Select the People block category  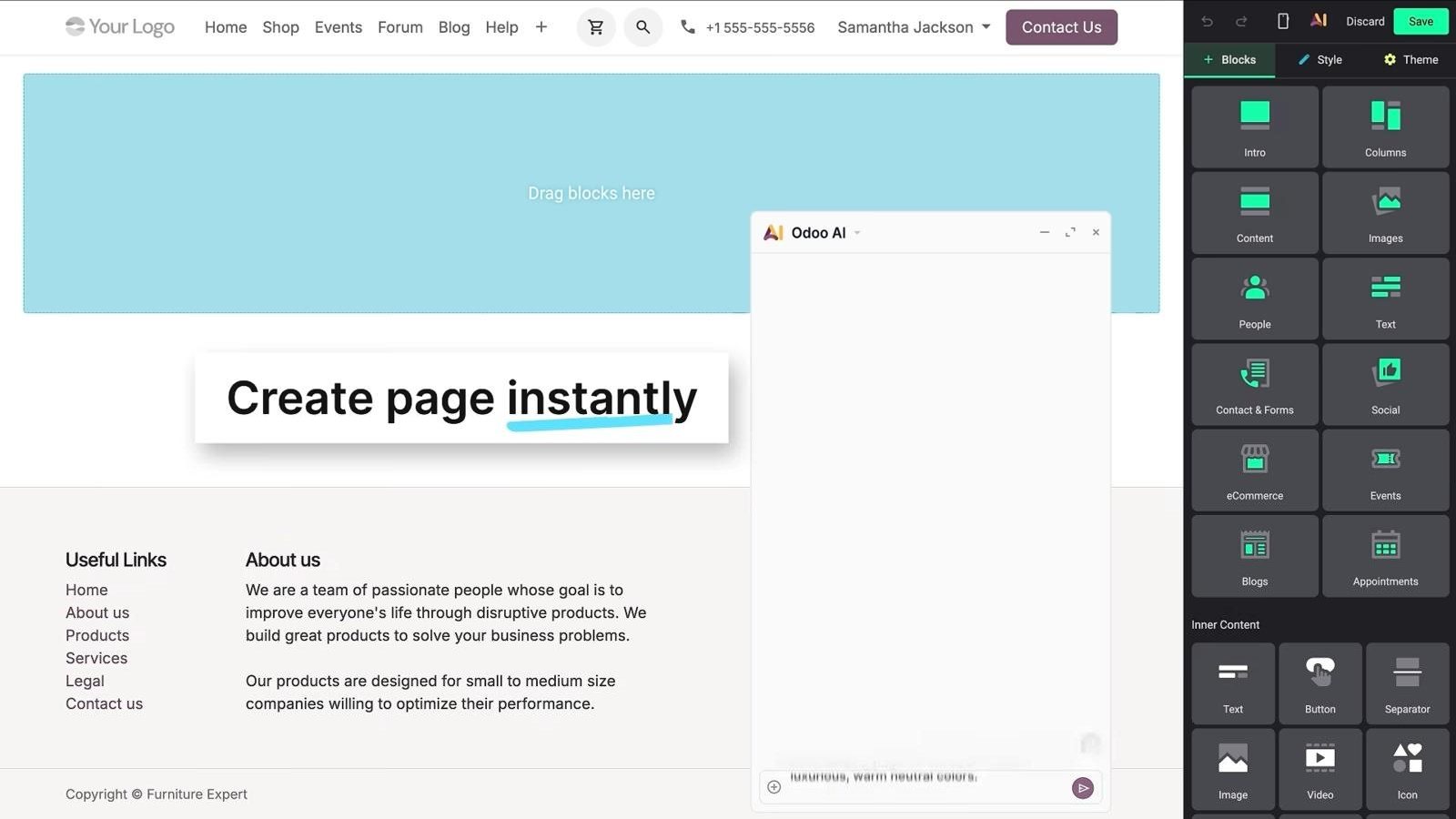[x=1255, y=298]
